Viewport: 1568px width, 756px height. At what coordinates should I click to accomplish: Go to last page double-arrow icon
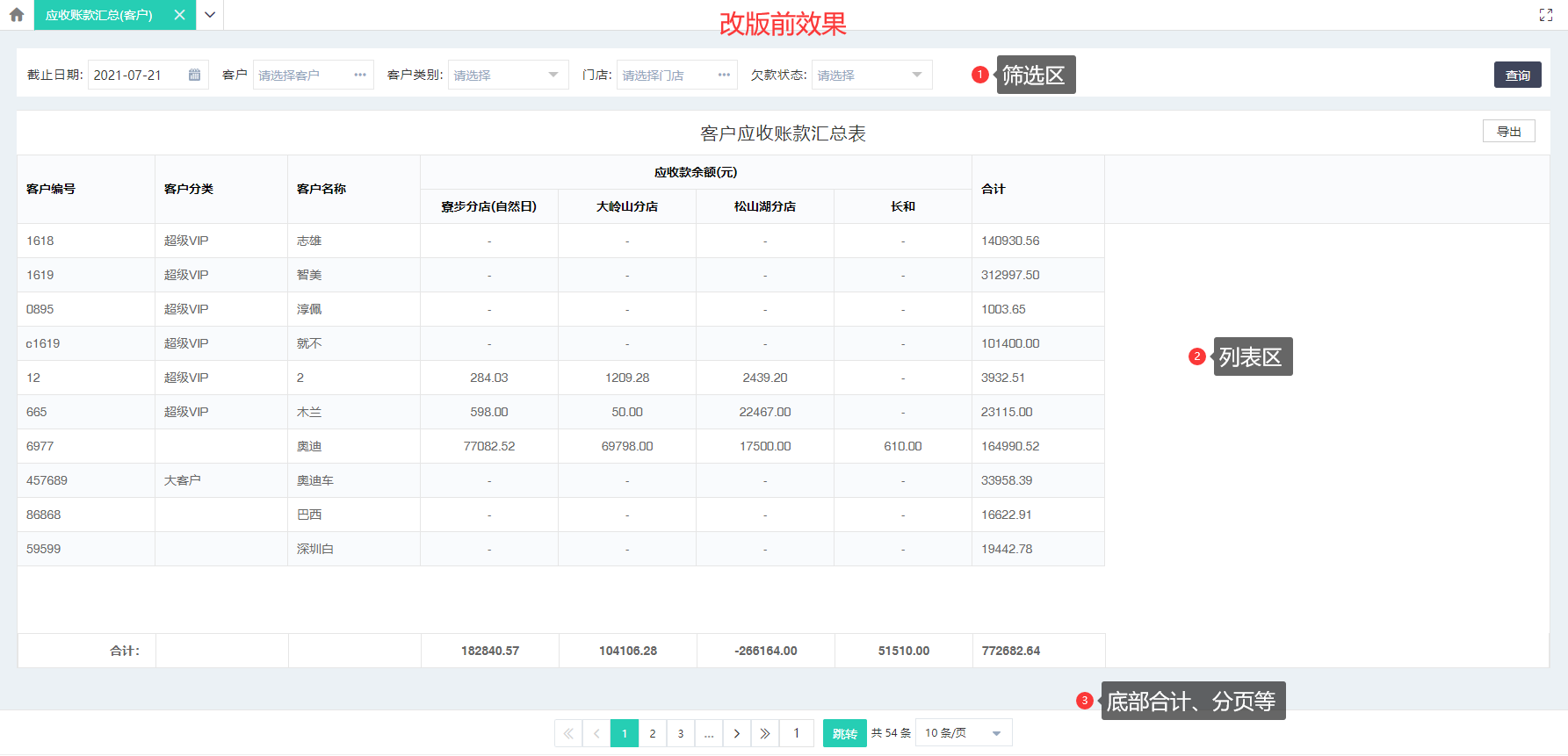[765, 733]
